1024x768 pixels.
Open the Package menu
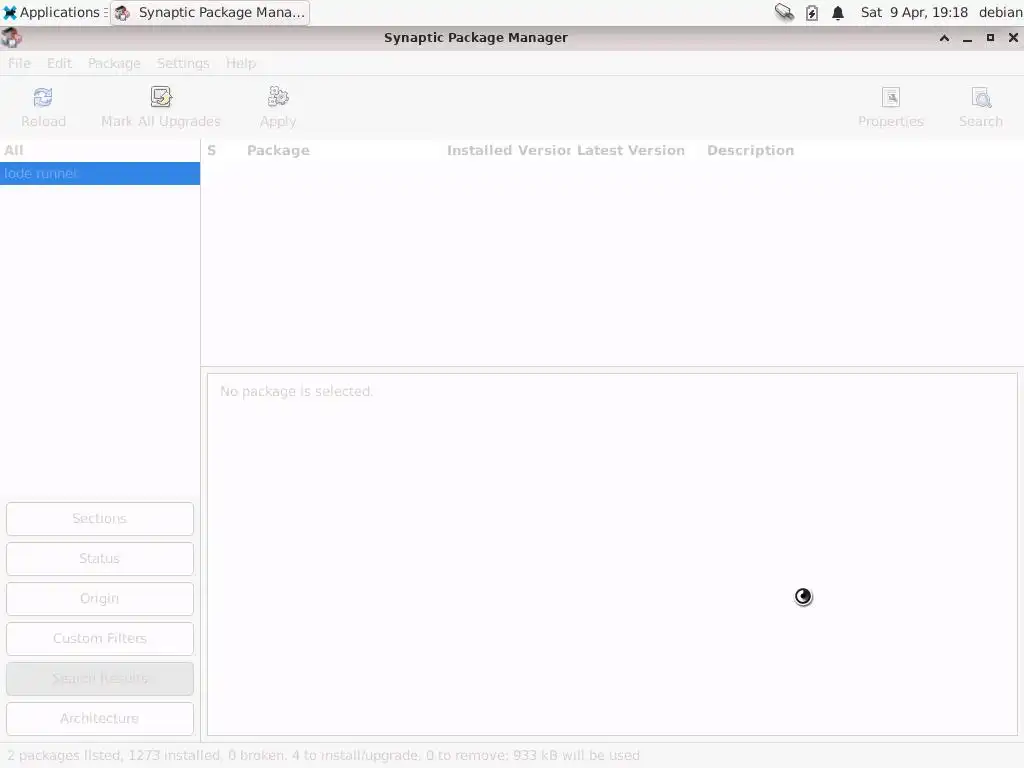tap(114, 63)
